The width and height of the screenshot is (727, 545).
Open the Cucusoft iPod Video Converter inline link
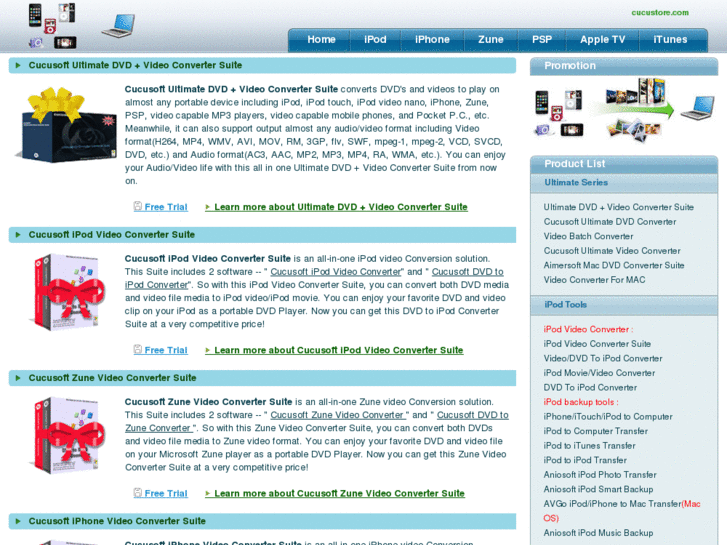click(x=336, y=272)
